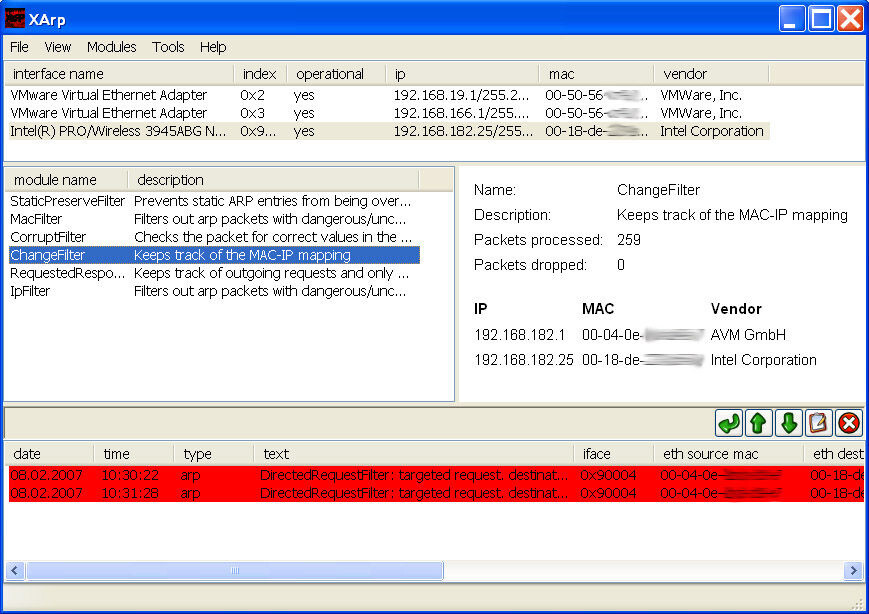Click the log's horizontal scrollbar thumb

click(x=235, y=571)
